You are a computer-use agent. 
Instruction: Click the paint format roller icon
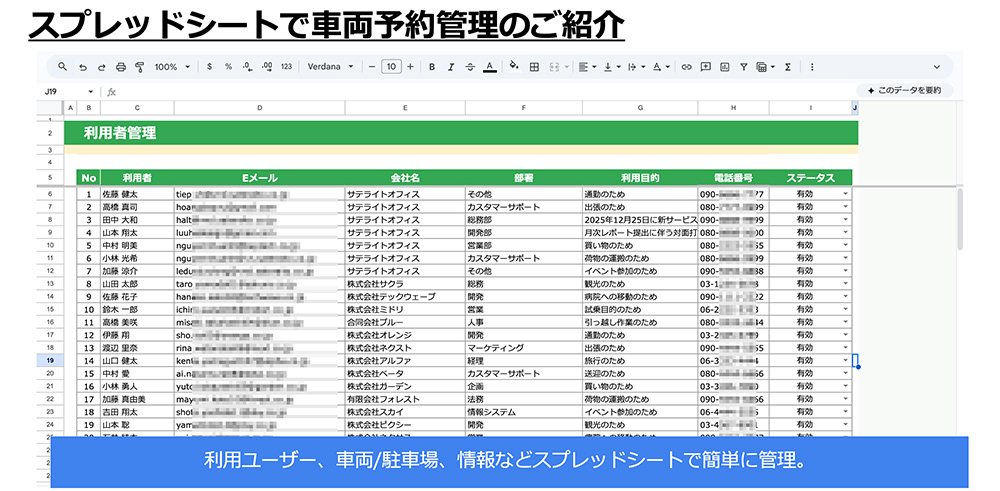click(x=139, y=67)
